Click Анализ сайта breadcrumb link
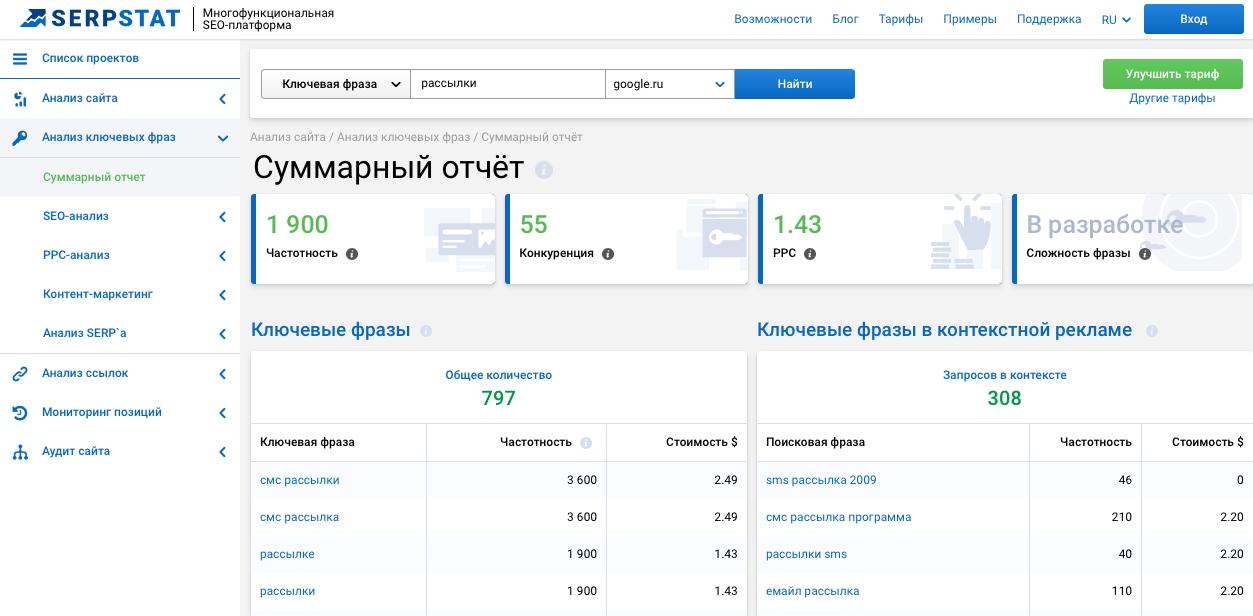The image size is (1253, 616). tap(288, 137)
